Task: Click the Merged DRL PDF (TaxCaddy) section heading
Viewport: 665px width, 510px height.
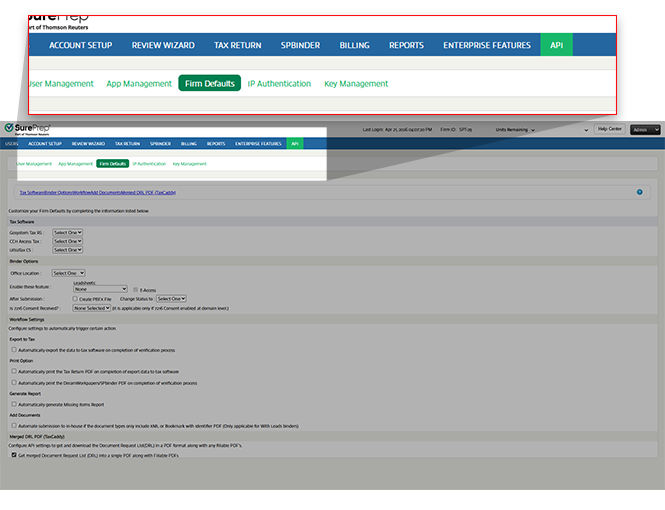Action: click(37, 436)
